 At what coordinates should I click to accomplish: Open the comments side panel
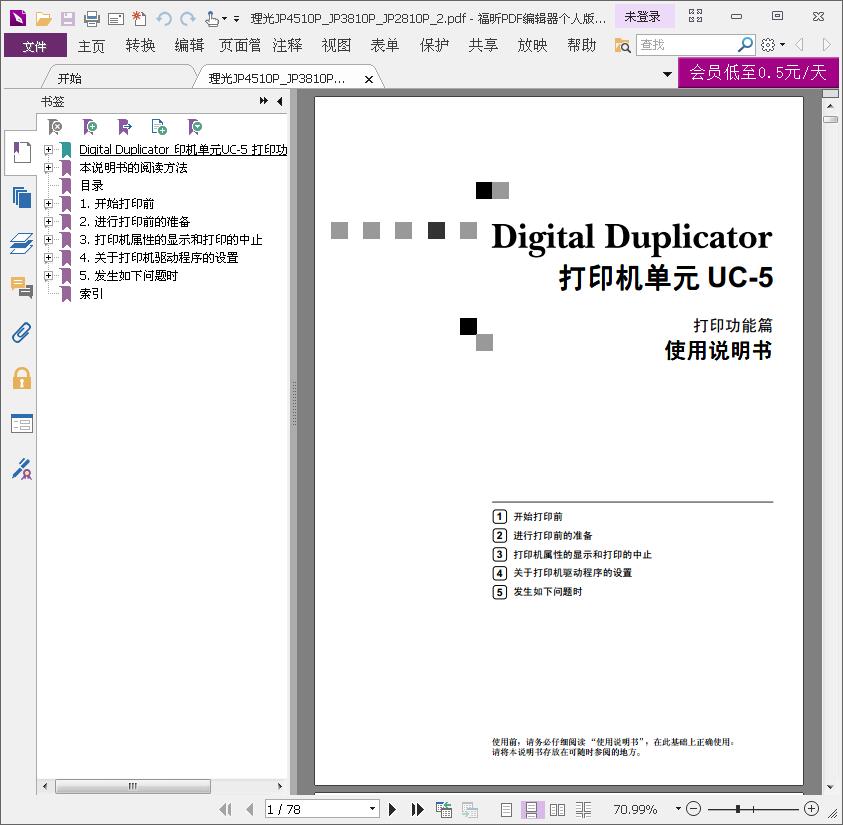[x=22, y=288]
